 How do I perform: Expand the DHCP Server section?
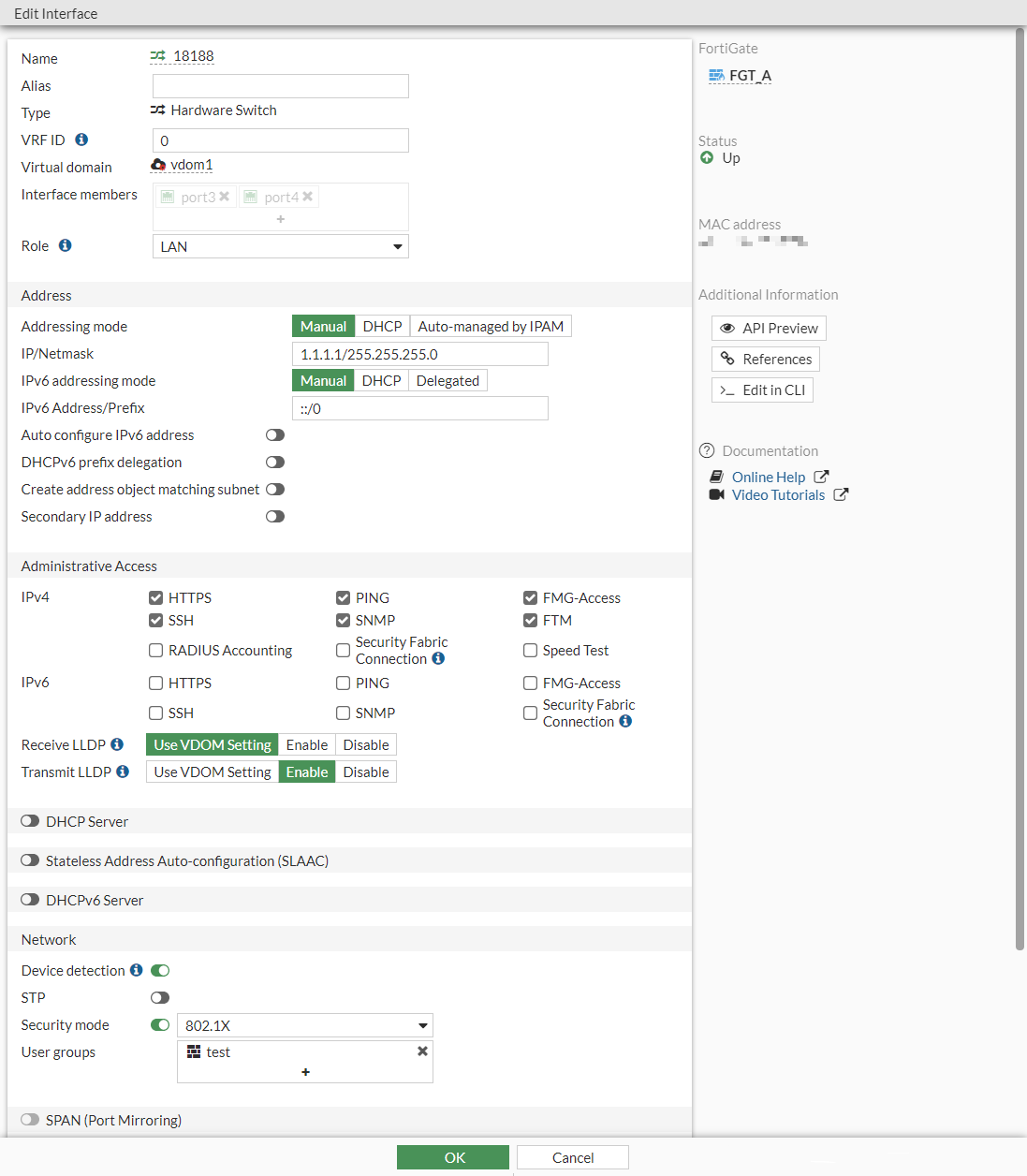tap(29, 820)
